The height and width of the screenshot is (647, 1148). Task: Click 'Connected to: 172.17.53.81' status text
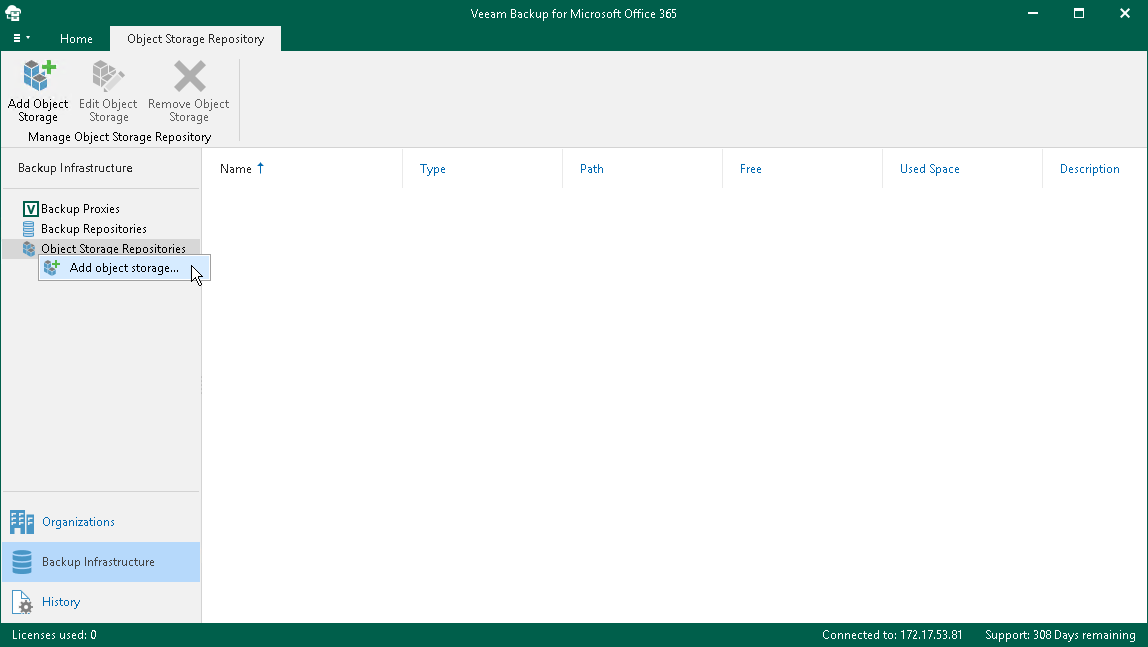892,635
